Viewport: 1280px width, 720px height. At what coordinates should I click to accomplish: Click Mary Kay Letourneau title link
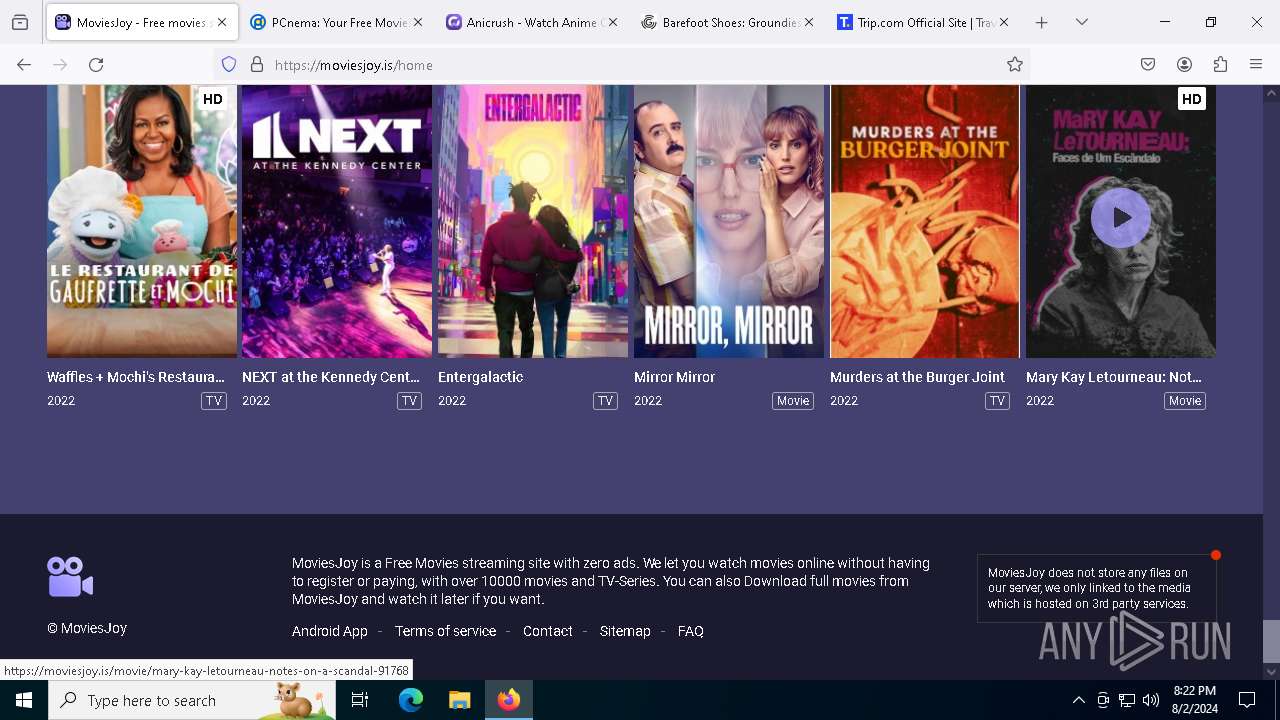point(1114,377)
